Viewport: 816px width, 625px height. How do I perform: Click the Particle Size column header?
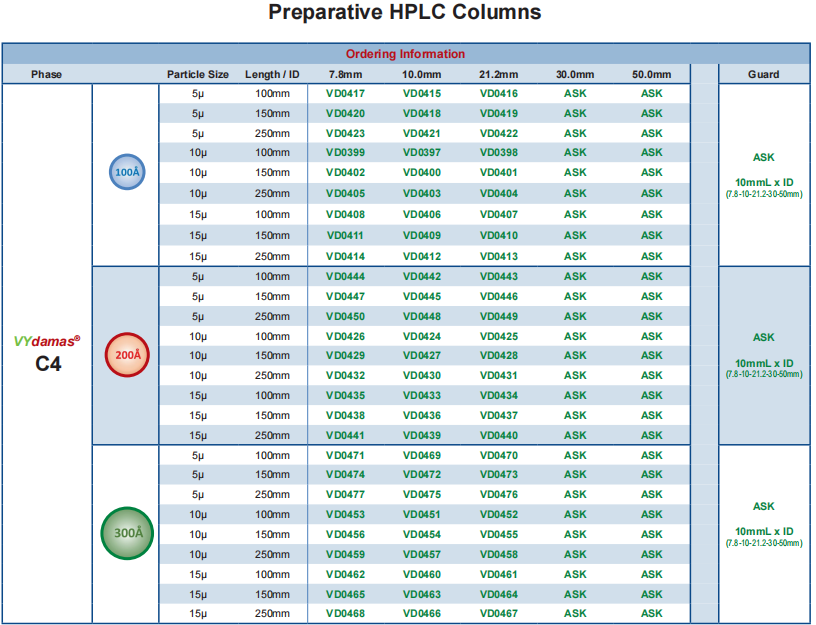tap(198, 74)
